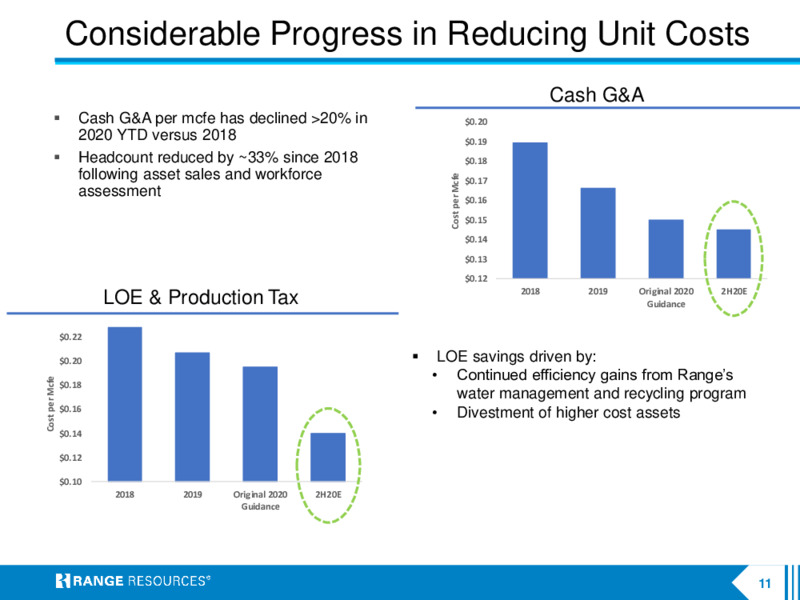Click the slide page number 11
Viewport: 800px width, 600px height.
pos(764,584)
